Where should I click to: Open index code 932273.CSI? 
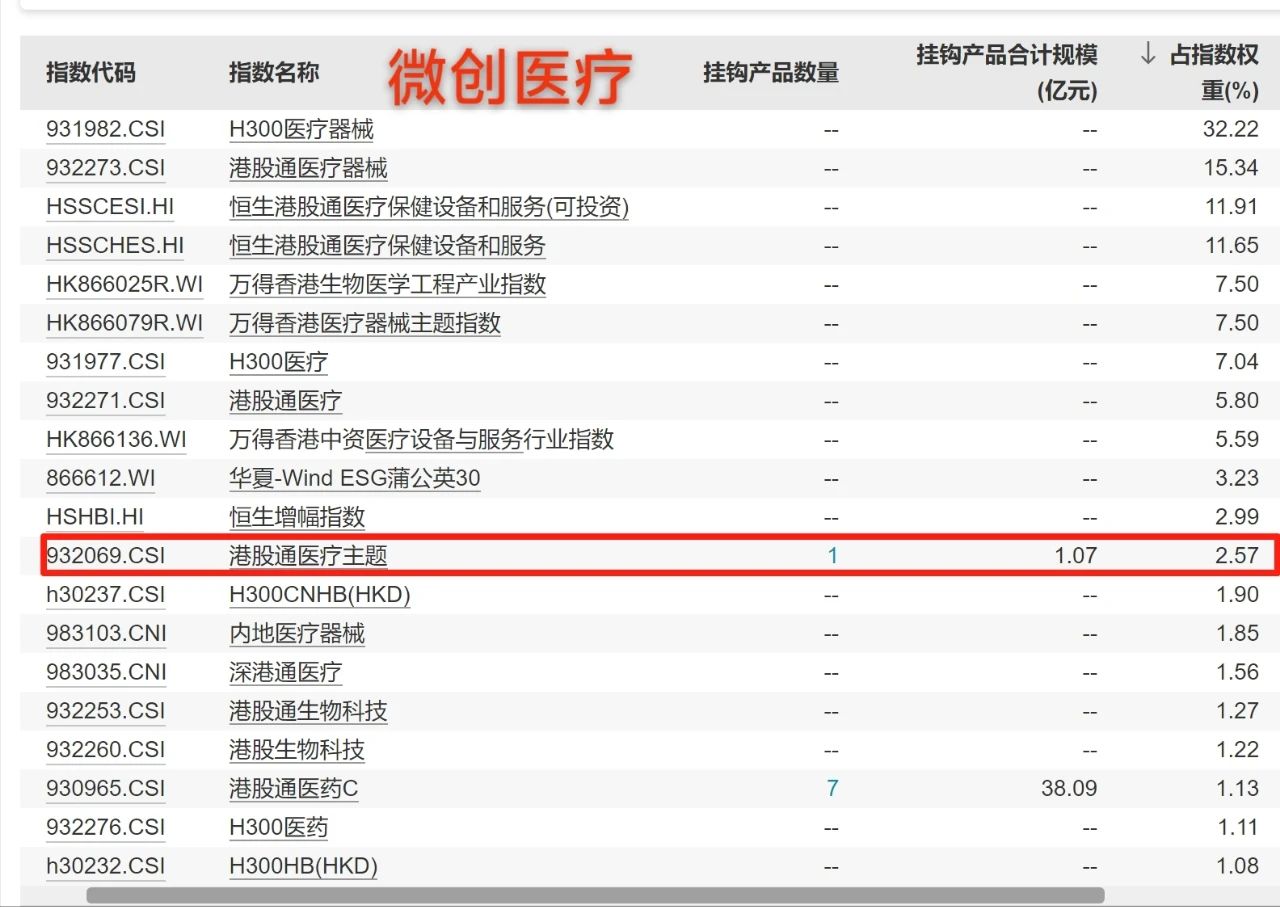point(105,168)
